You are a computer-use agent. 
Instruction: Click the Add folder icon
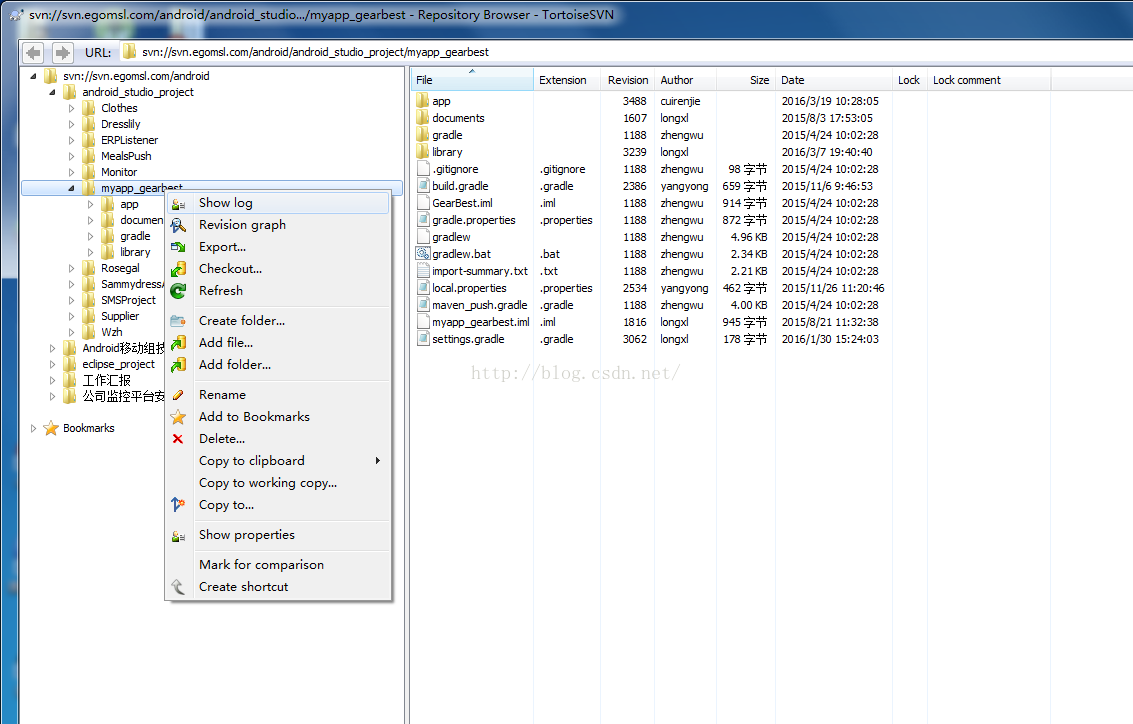178,365
